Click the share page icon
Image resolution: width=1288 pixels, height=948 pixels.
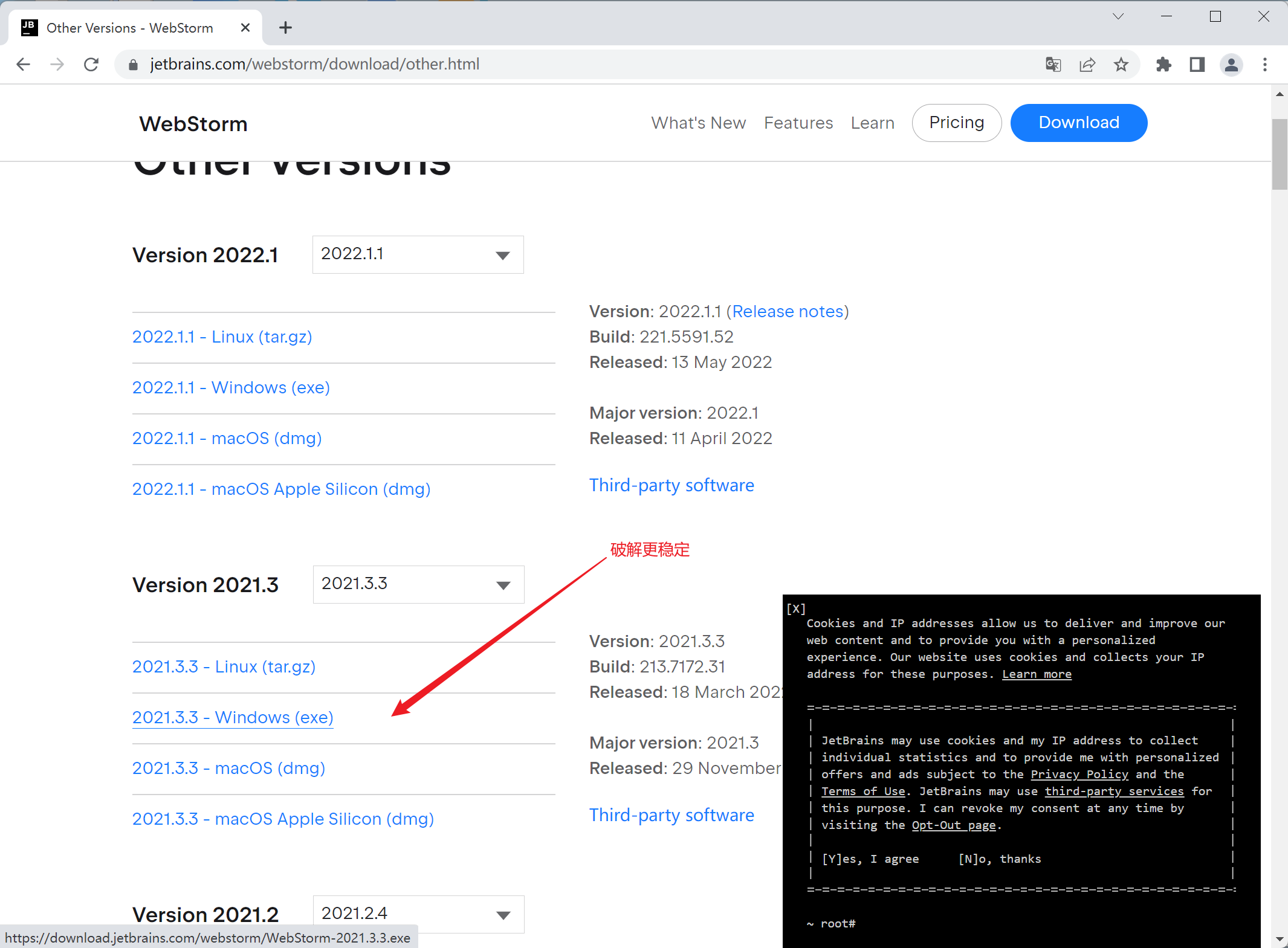[x=1087, y=64]
